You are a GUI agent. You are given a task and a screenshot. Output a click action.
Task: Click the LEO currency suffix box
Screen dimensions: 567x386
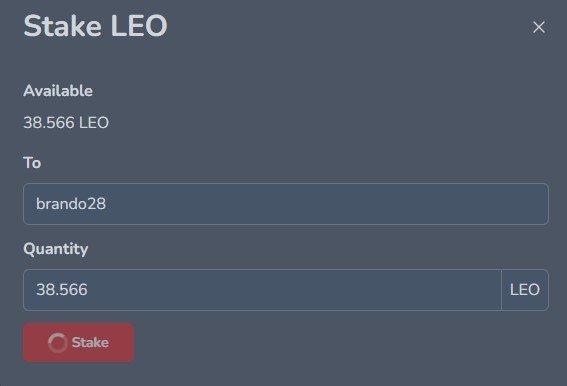pyautogui.click(x=525, y=290)
